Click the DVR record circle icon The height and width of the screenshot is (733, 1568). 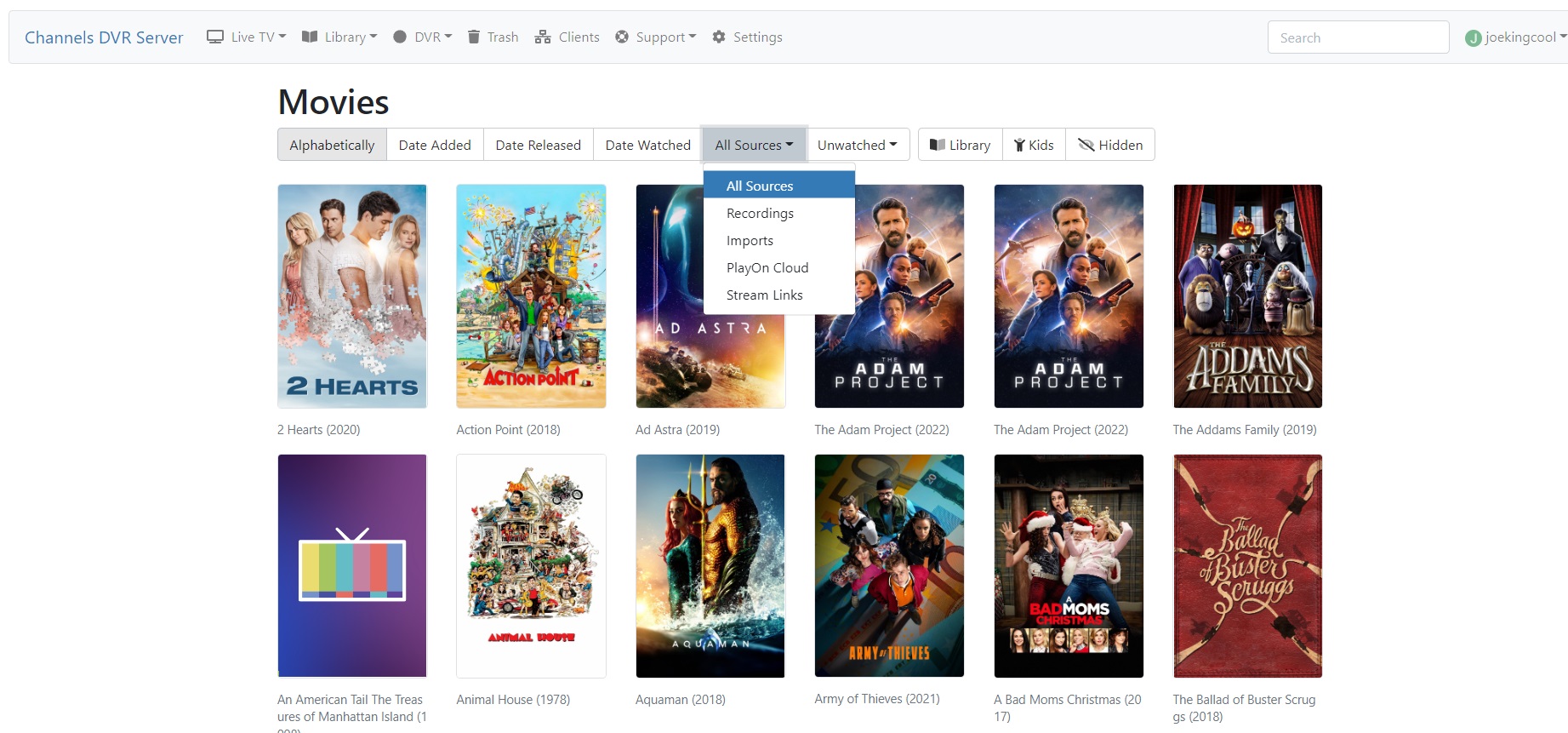click(x=400, y=37)
